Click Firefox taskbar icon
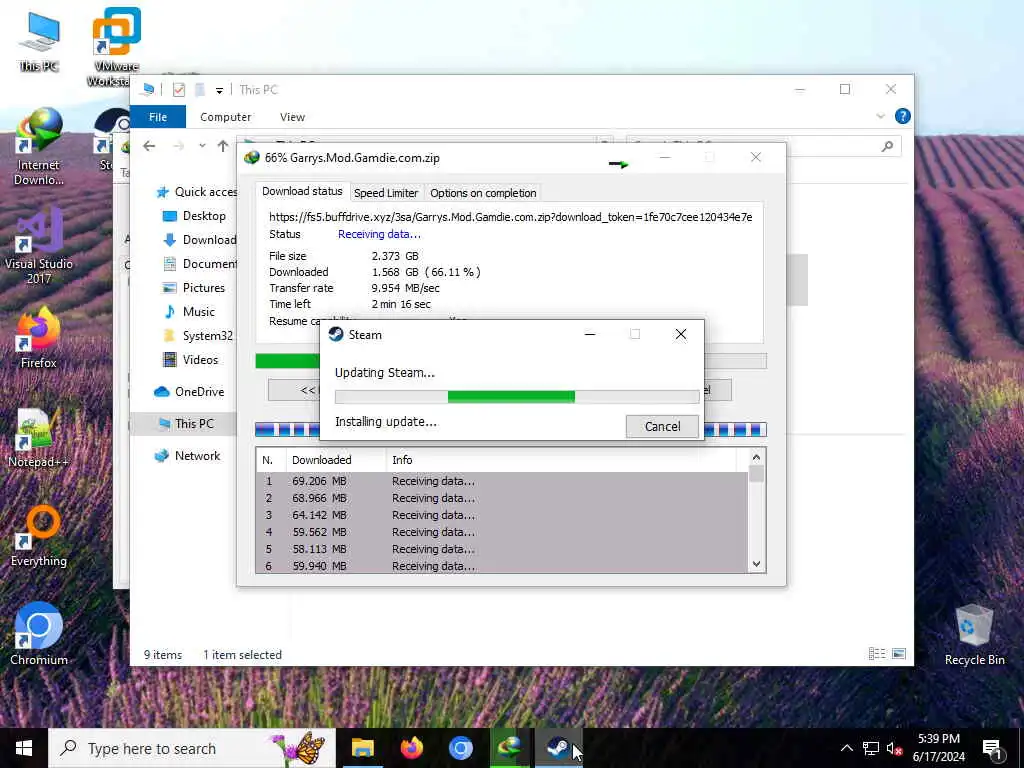 411,748
